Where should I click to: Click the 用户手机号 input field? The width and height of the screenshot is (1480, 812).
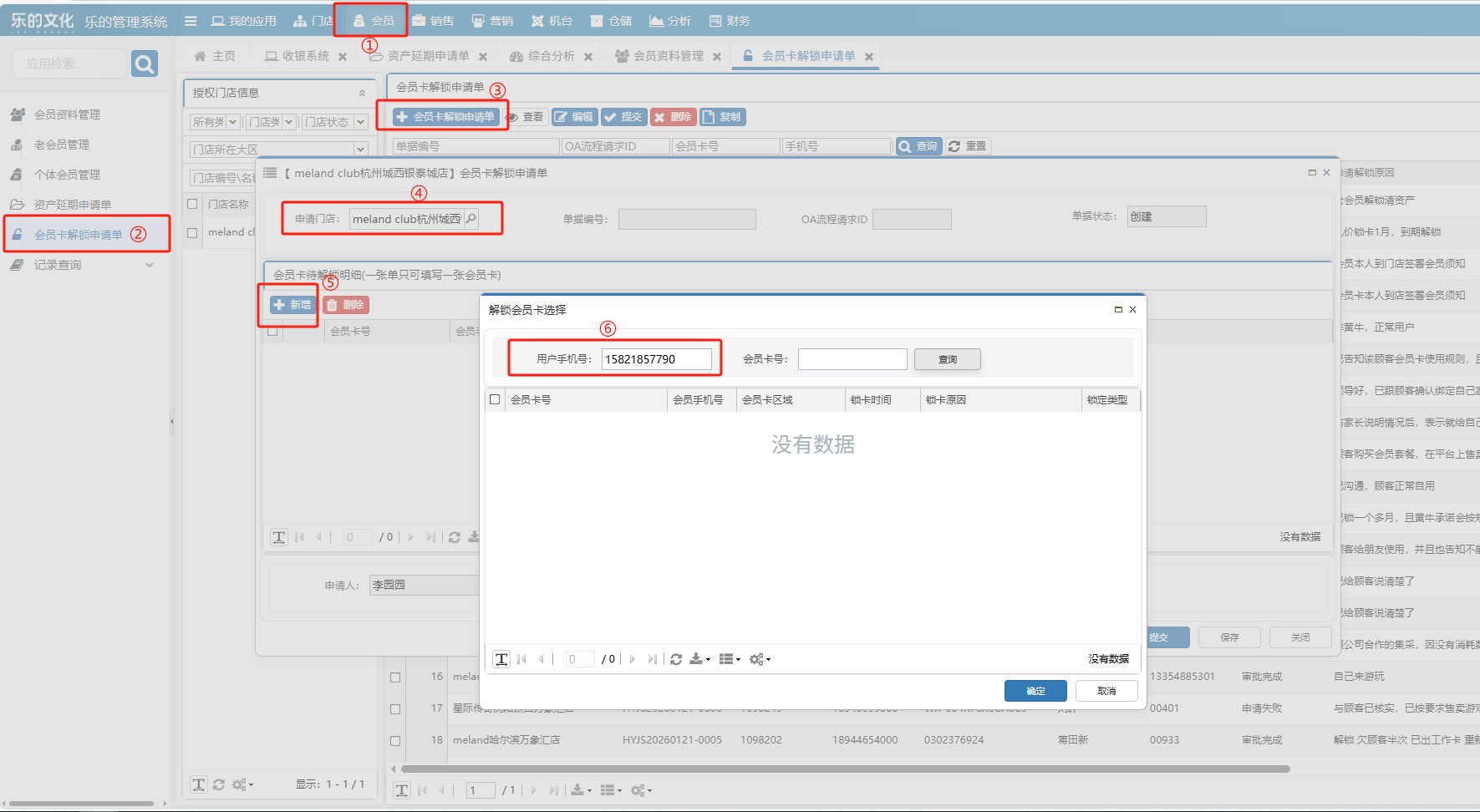[656, 359]
